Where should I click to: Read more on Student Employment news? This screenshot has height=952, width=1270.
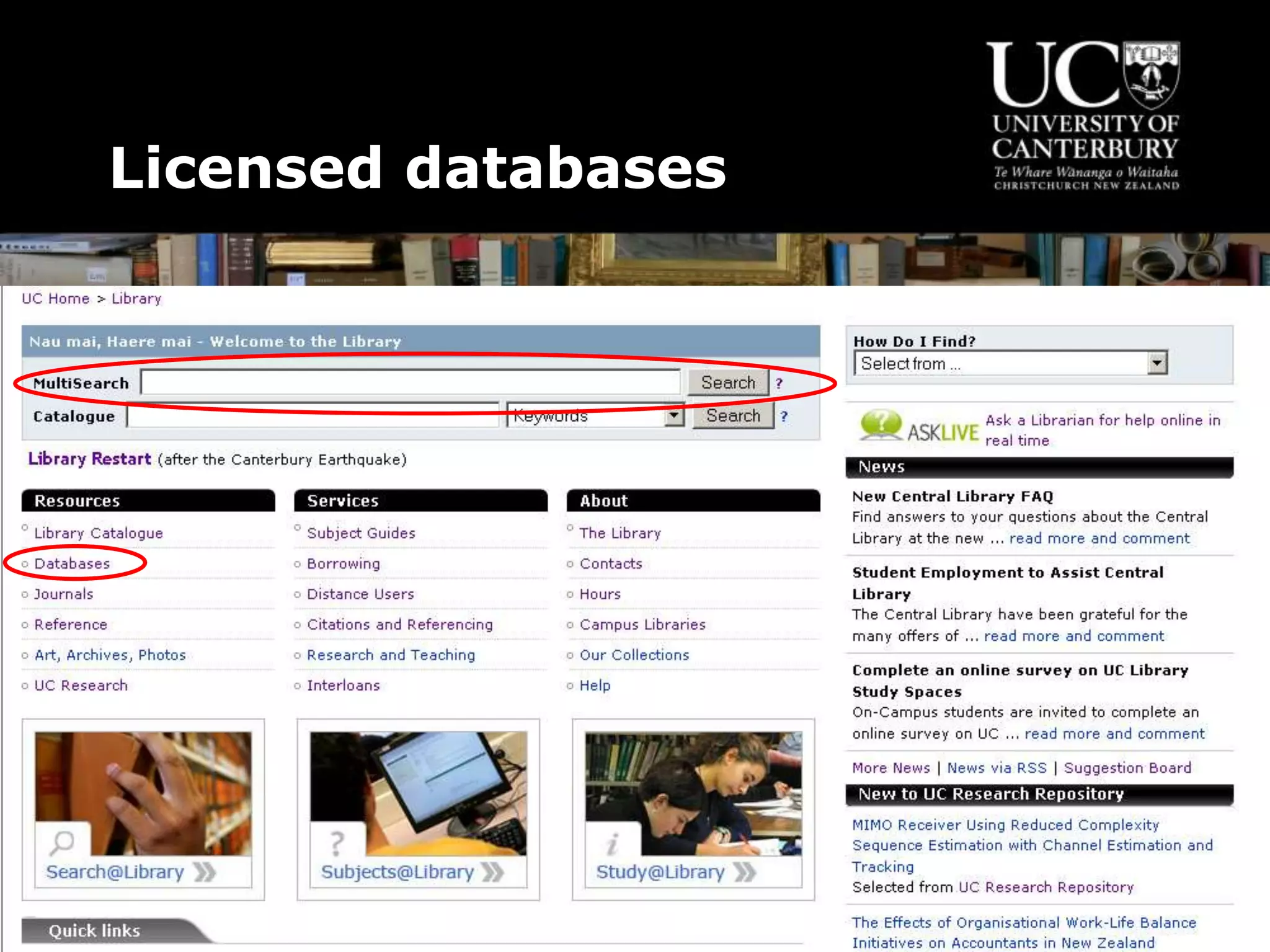click(1074, 636)
